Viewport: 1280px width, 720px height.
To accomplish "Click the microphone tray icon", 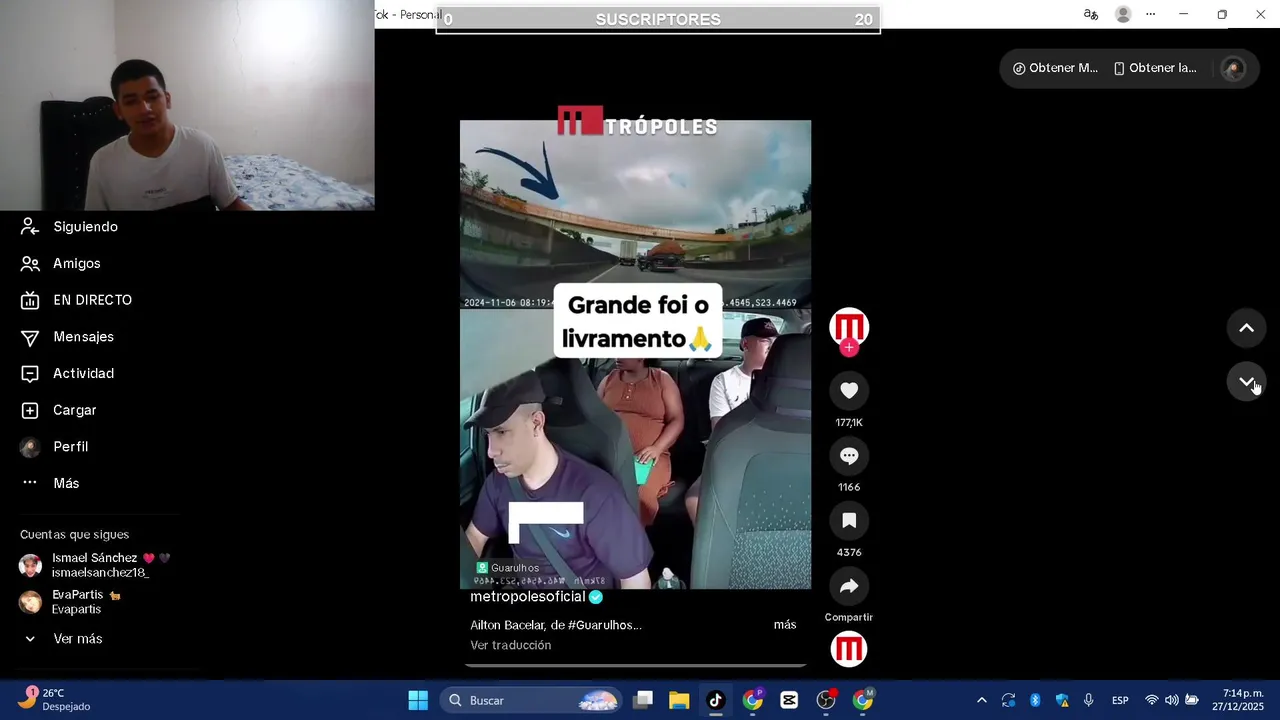I will point(1089,700).
